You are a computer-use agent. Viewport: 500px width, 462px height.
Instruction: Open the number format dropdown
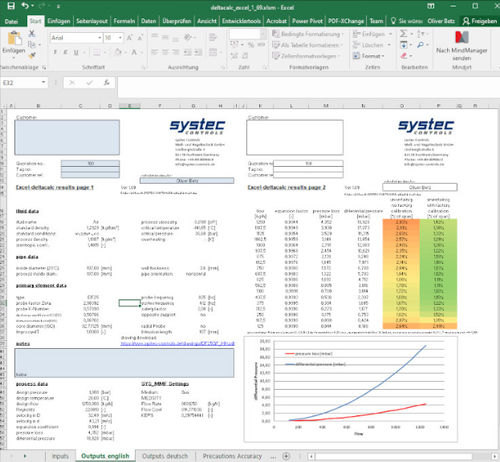[263, 34]
